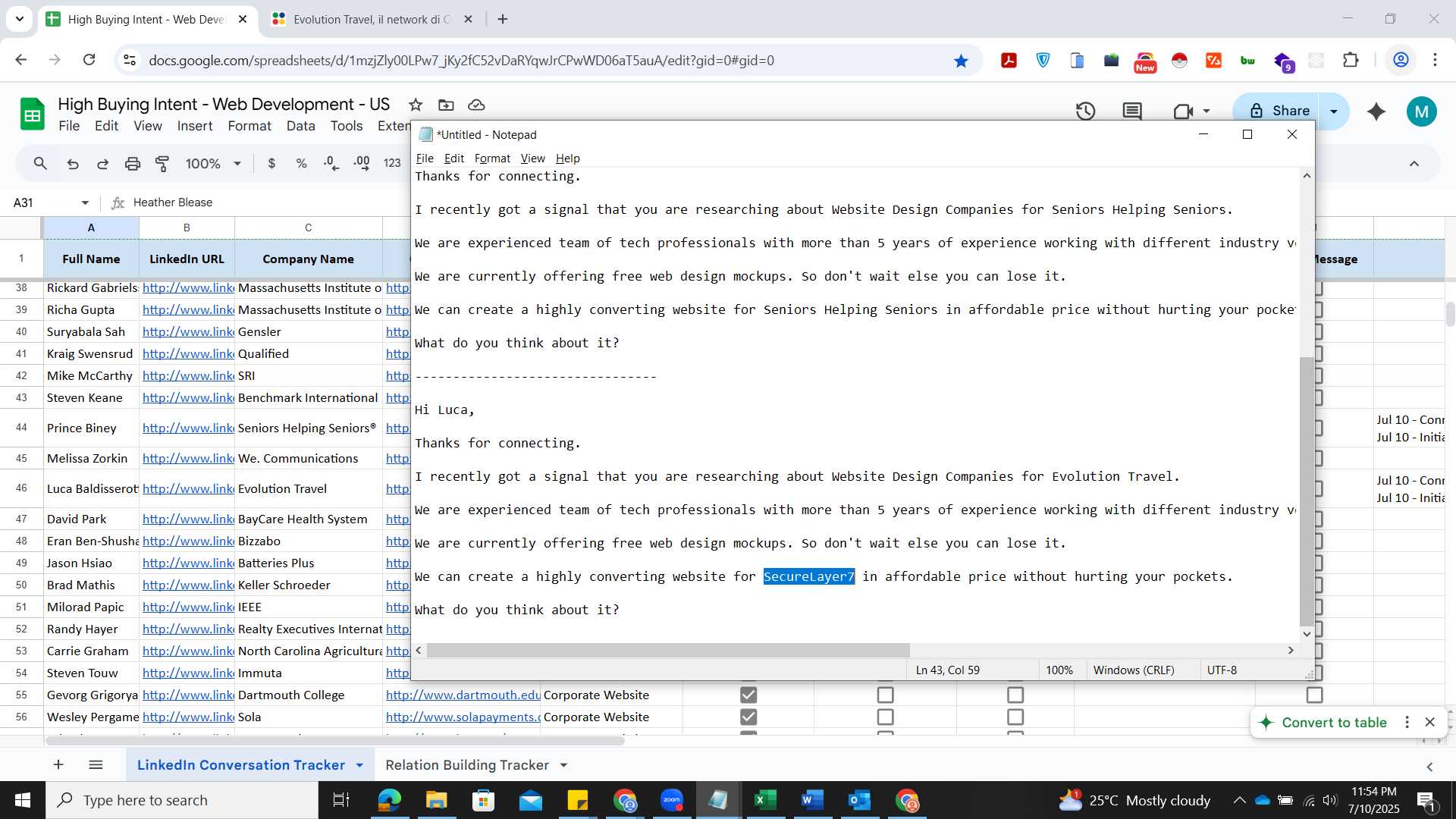Open Relation Building Tracker tab menu arrow

563,765
